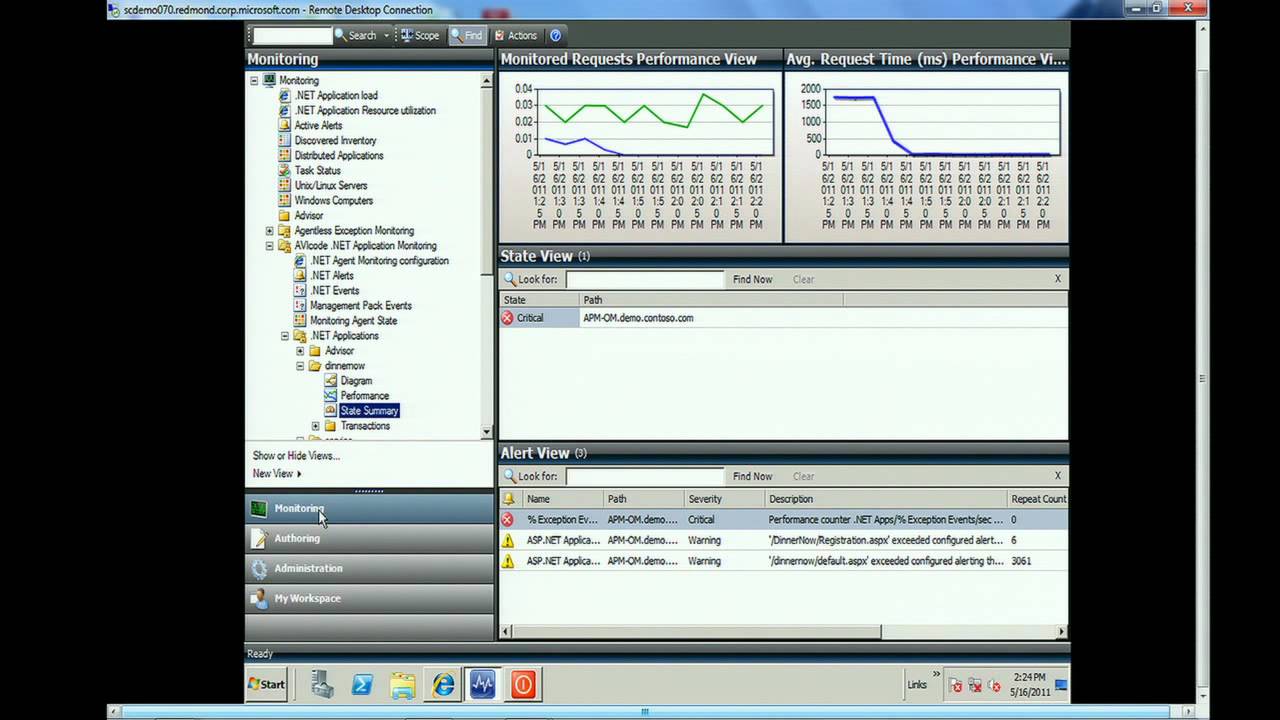The image size is (1280, 720).
Task: Switch to the Monitoring workspace
Action: pyautogui.click(x=369, y=508)
